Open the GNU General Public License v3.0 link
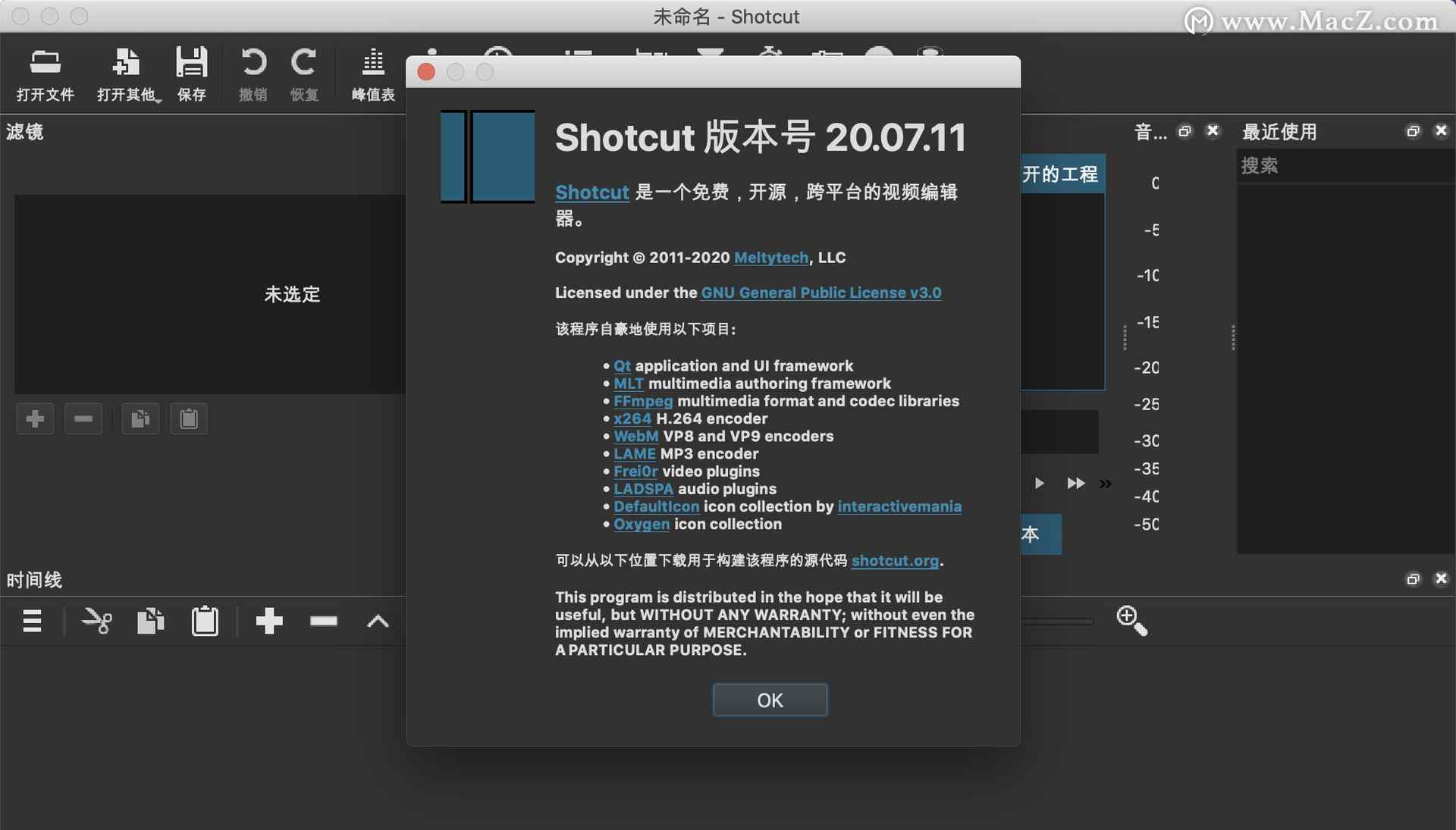The height and width of the screenshot is (830, 1456). (821, 293)
